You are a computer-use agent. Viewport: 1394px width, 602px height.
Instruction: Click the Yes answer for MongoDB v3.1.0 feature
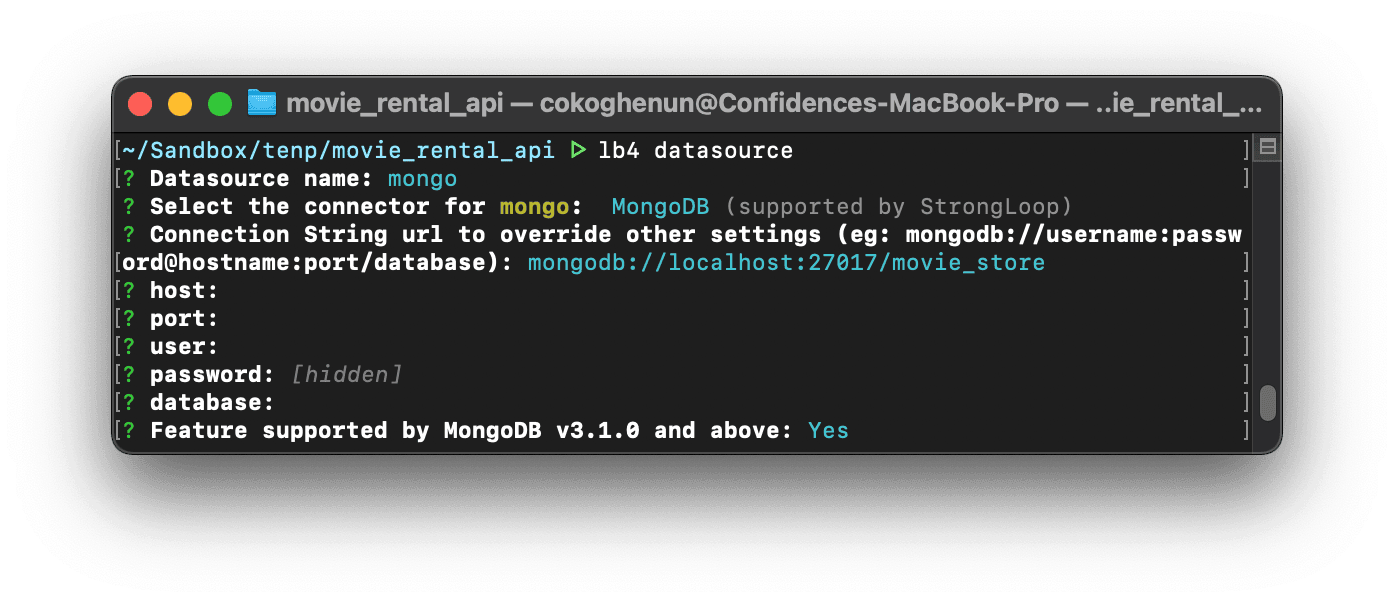point(828,431)
